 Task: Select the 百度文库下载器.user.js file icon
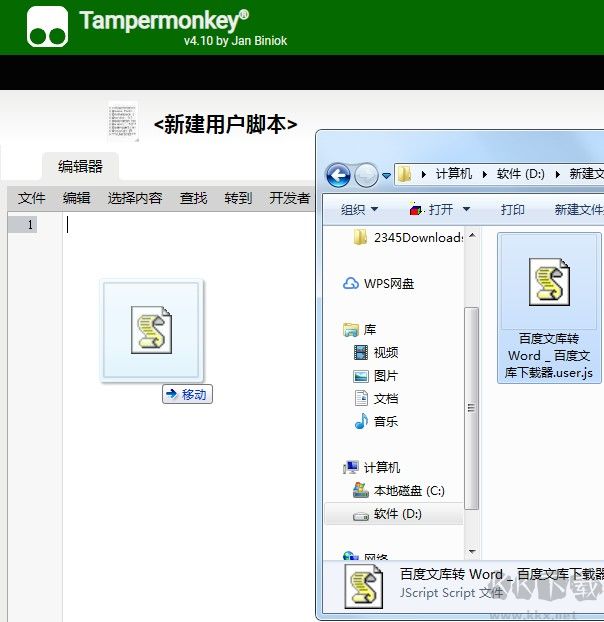[x=549, y=282]
